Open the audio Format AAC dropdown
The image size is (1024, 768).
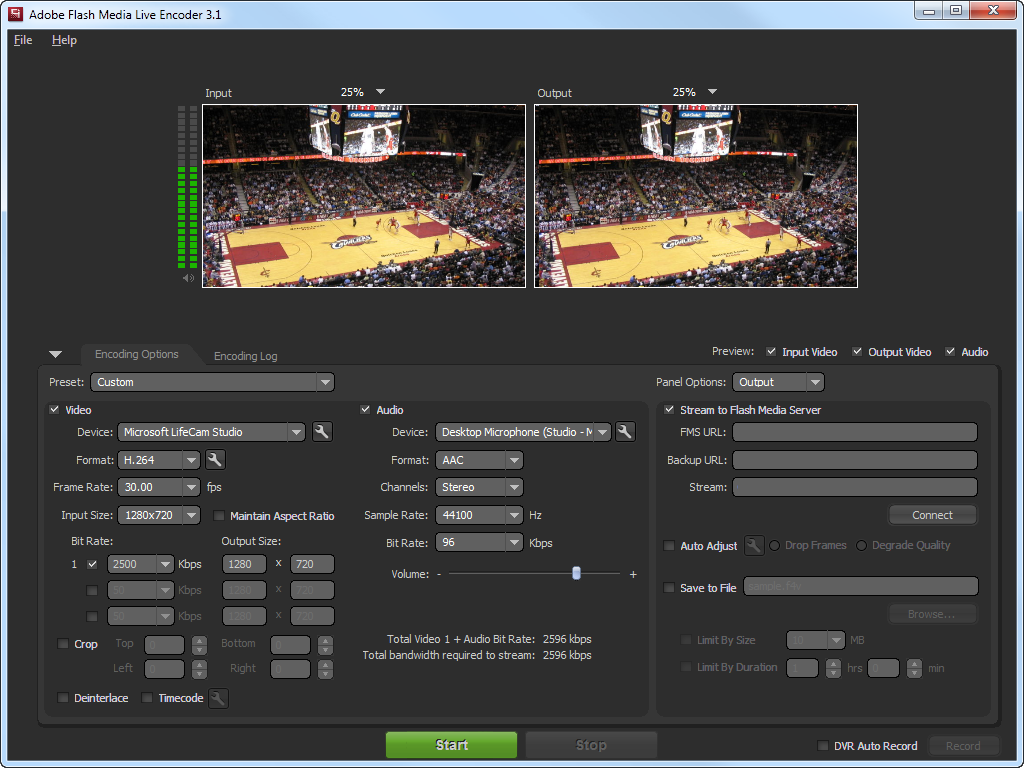479,460
